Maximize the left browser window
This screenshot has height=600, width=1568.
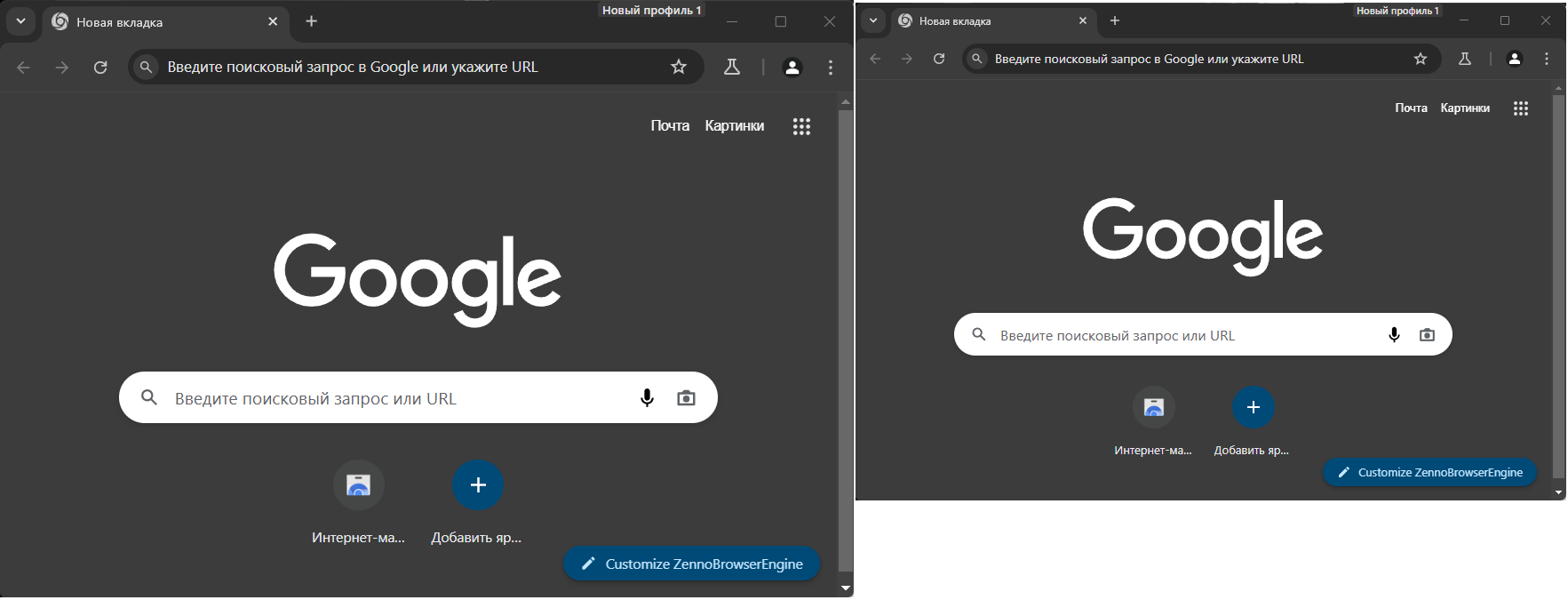click(781, 21)
